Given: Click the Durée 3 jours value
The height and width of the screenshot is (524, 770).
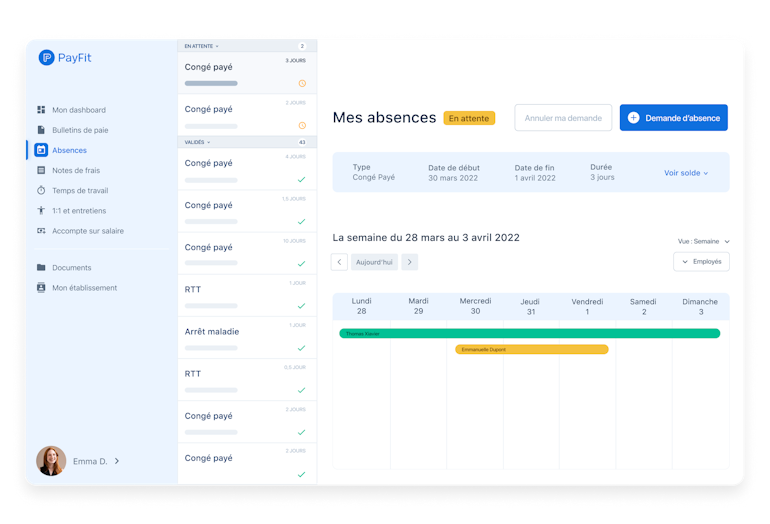Looking at the screenshot, I should [x=602, y=177].
